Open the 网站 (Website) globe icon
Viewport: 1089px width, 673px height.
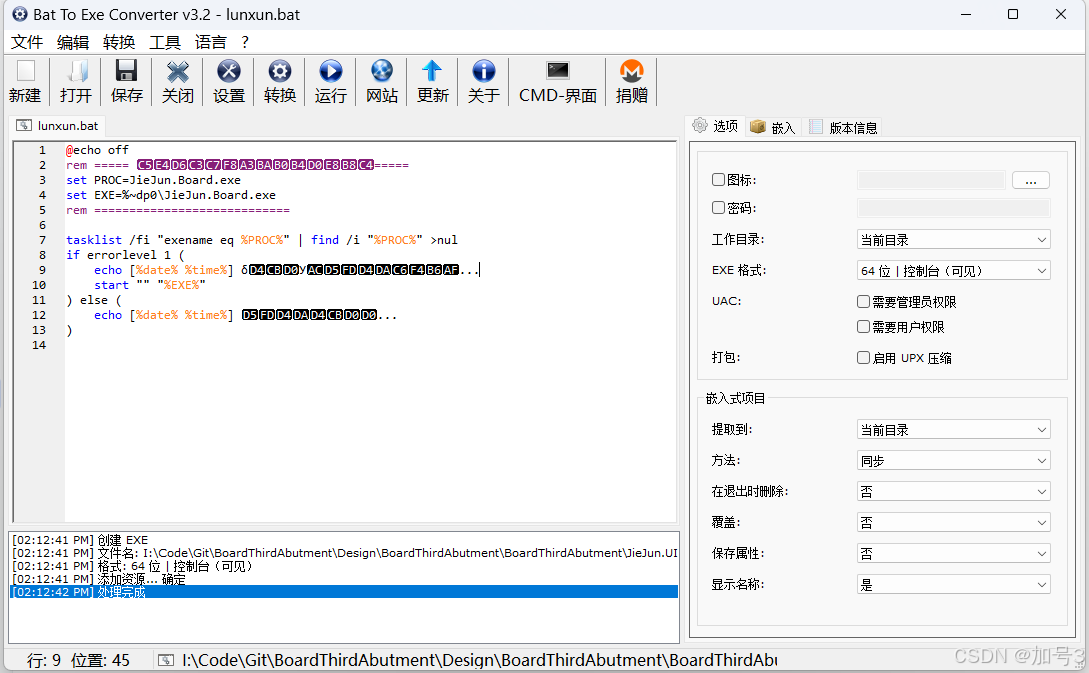click(x=381, y=71)
